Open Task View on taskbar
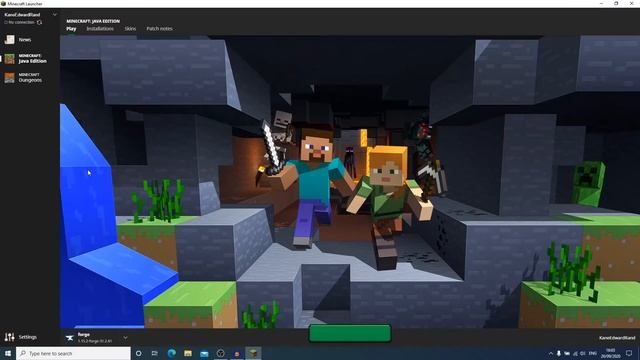 (155, 353)
